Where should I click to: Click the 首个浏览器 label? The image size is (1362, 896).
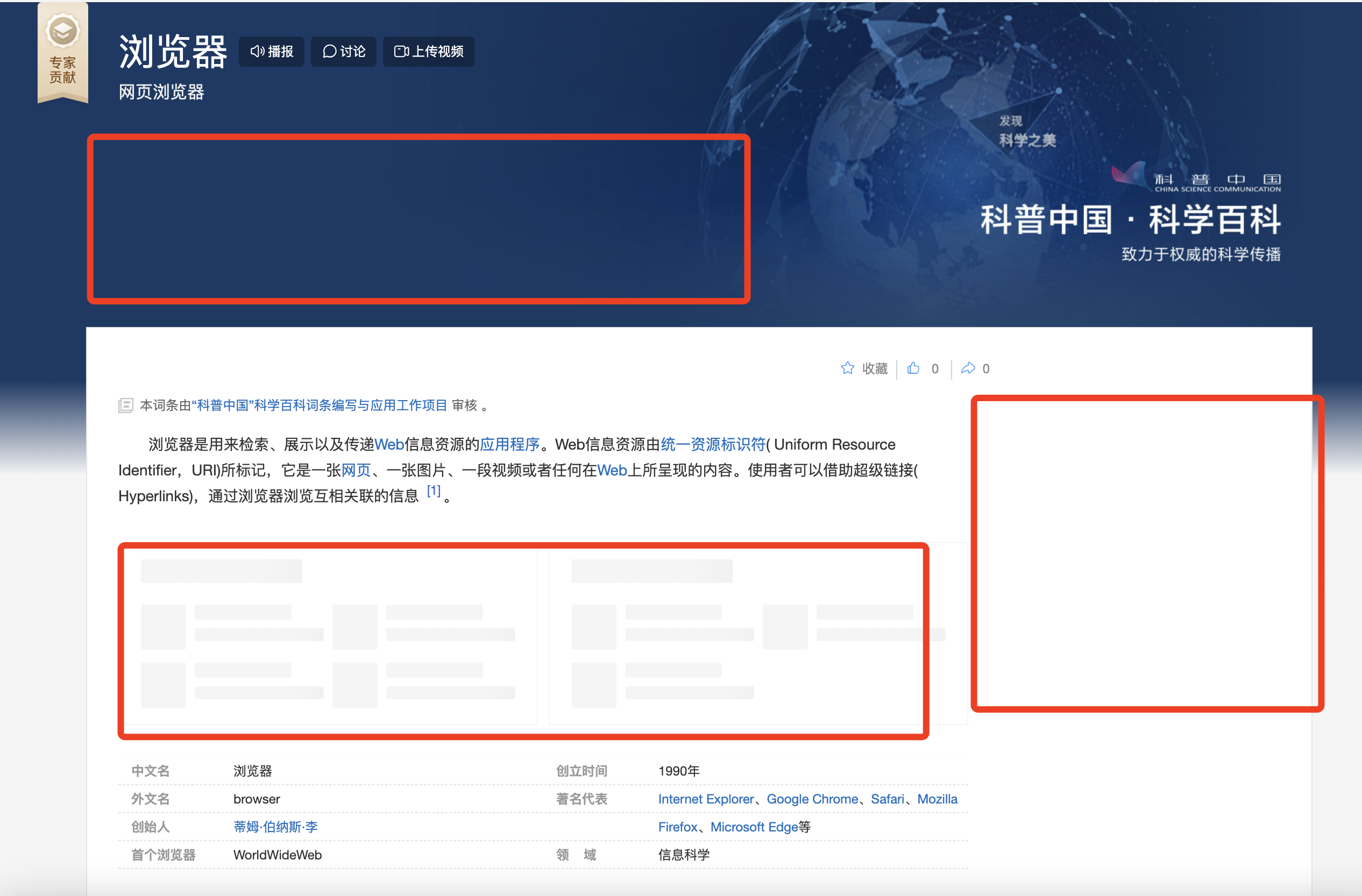[163, 855]
